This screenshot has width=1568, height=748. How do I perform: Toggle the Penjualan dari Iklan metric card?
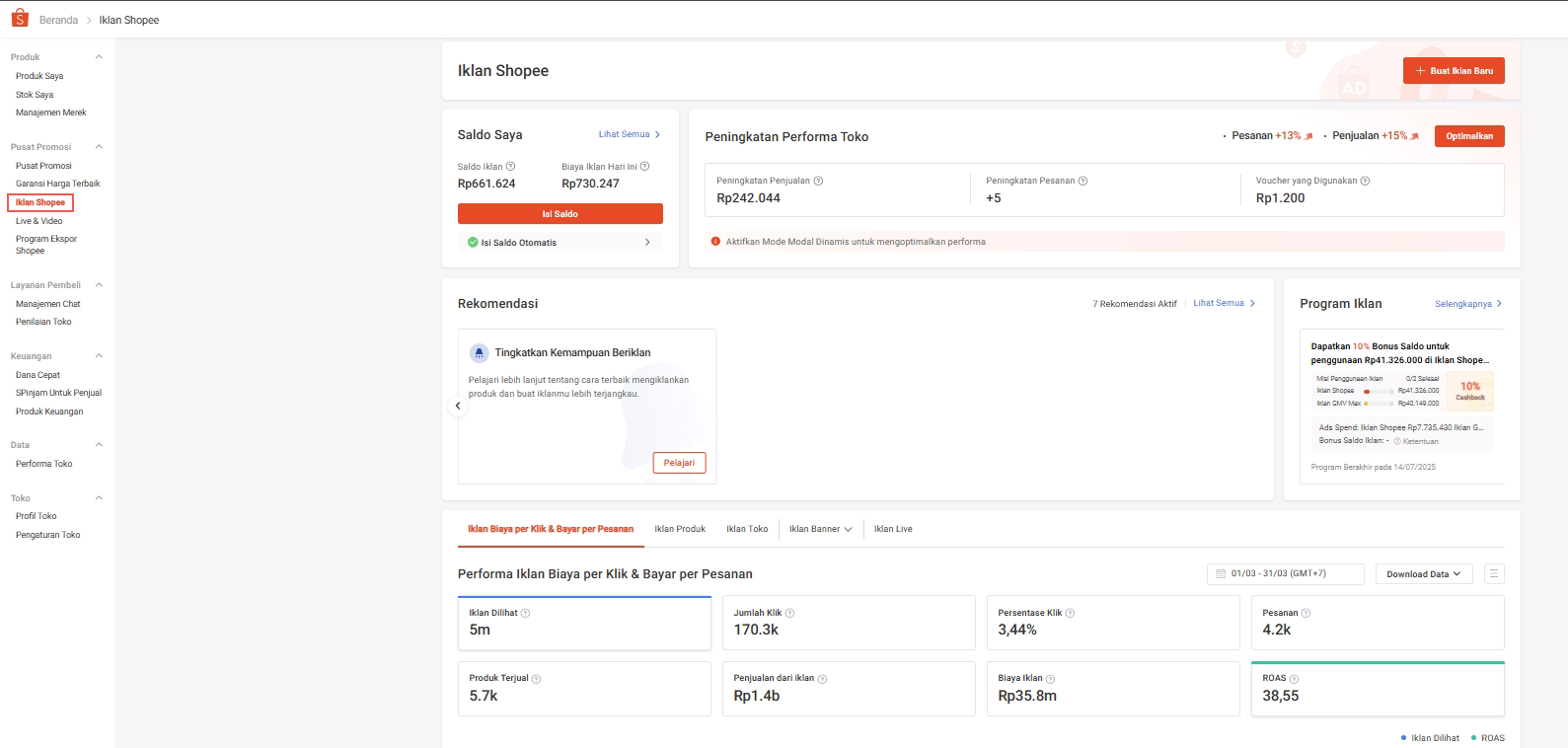(849, 689)
